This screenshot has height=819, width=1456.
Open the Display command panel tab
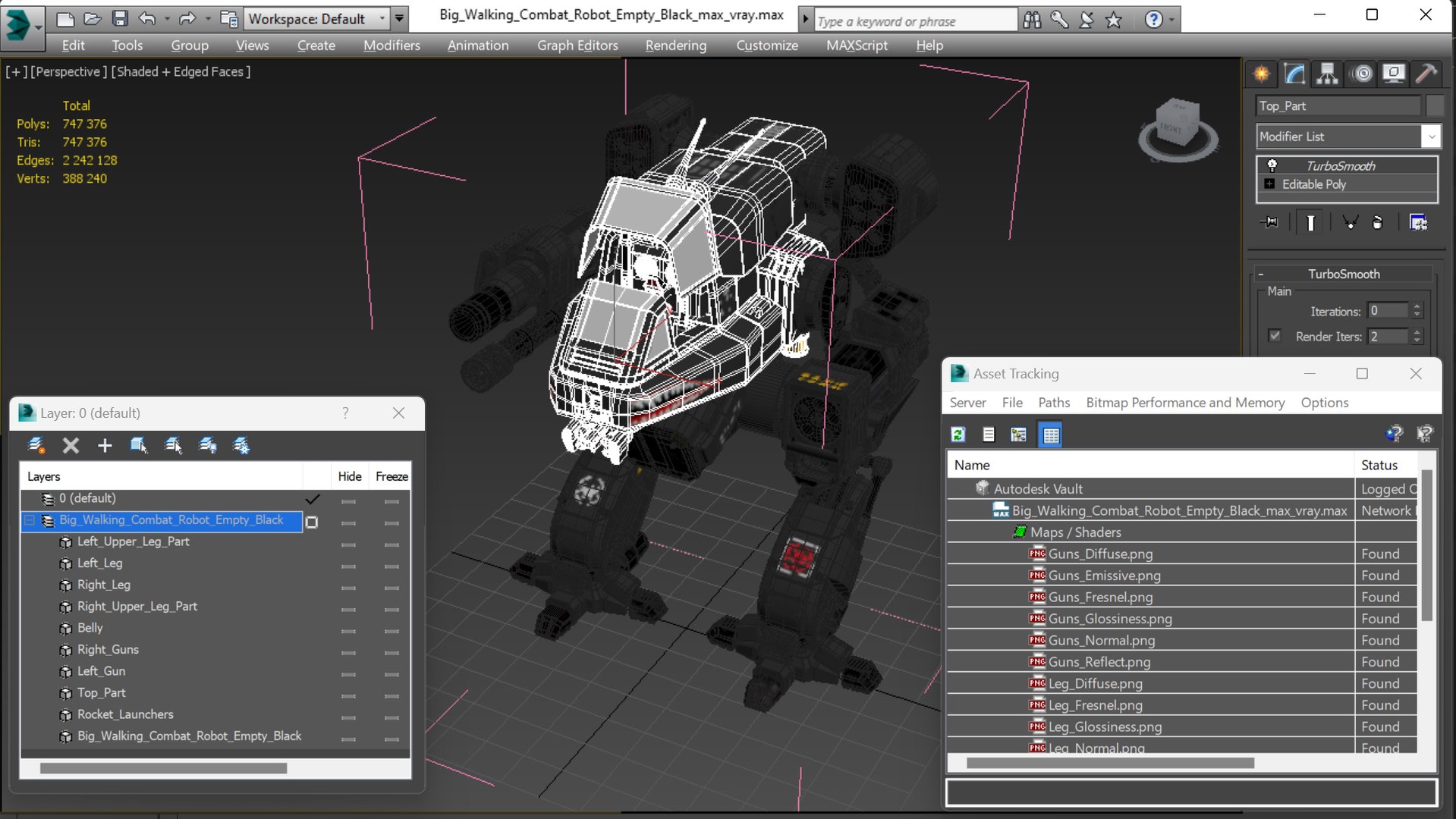[x=1394, y=74]
